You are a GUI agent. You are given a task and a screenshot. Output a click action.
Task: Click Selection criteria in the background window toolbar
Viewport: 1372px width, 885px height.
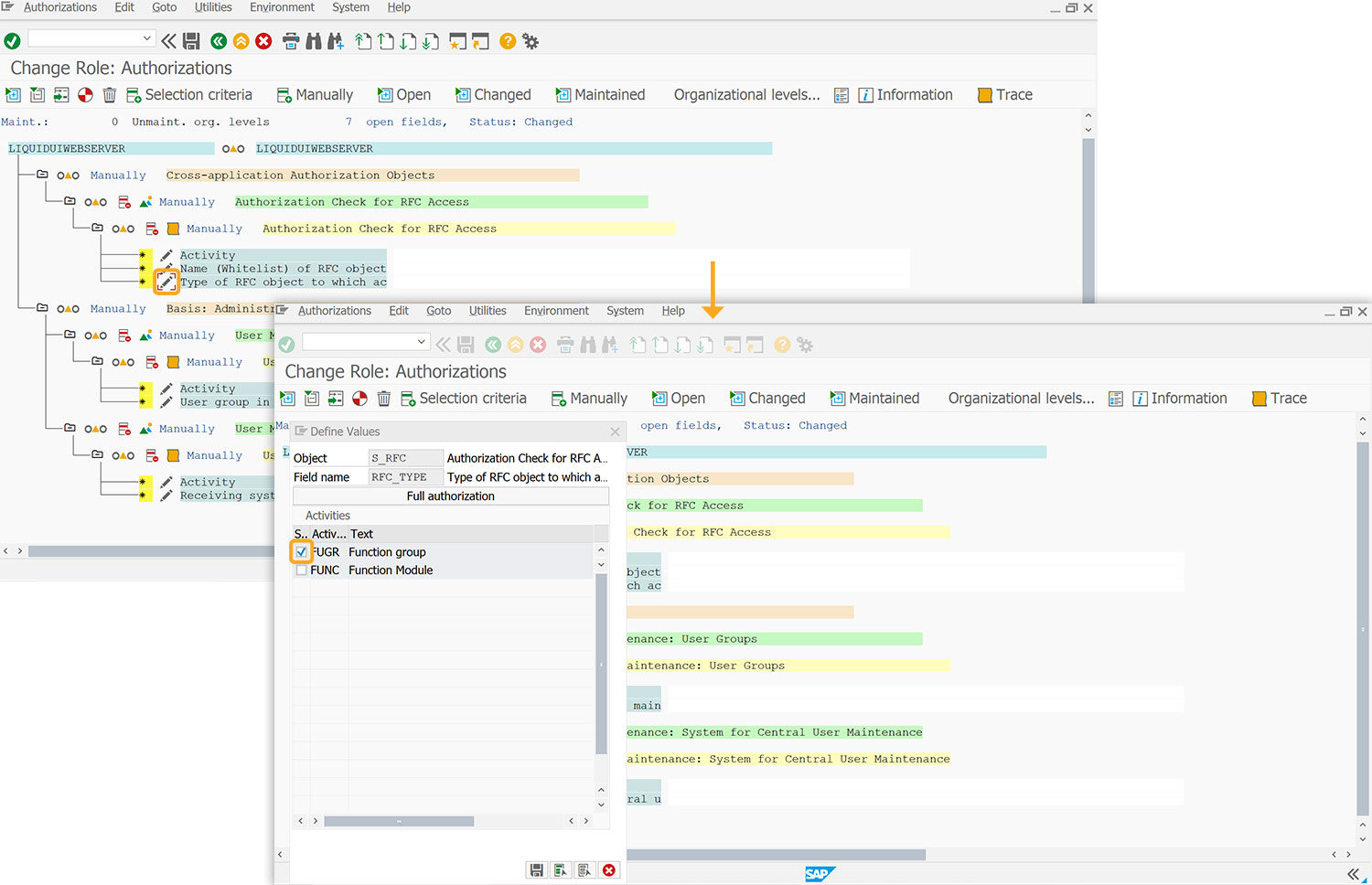(x=189, y=95)
